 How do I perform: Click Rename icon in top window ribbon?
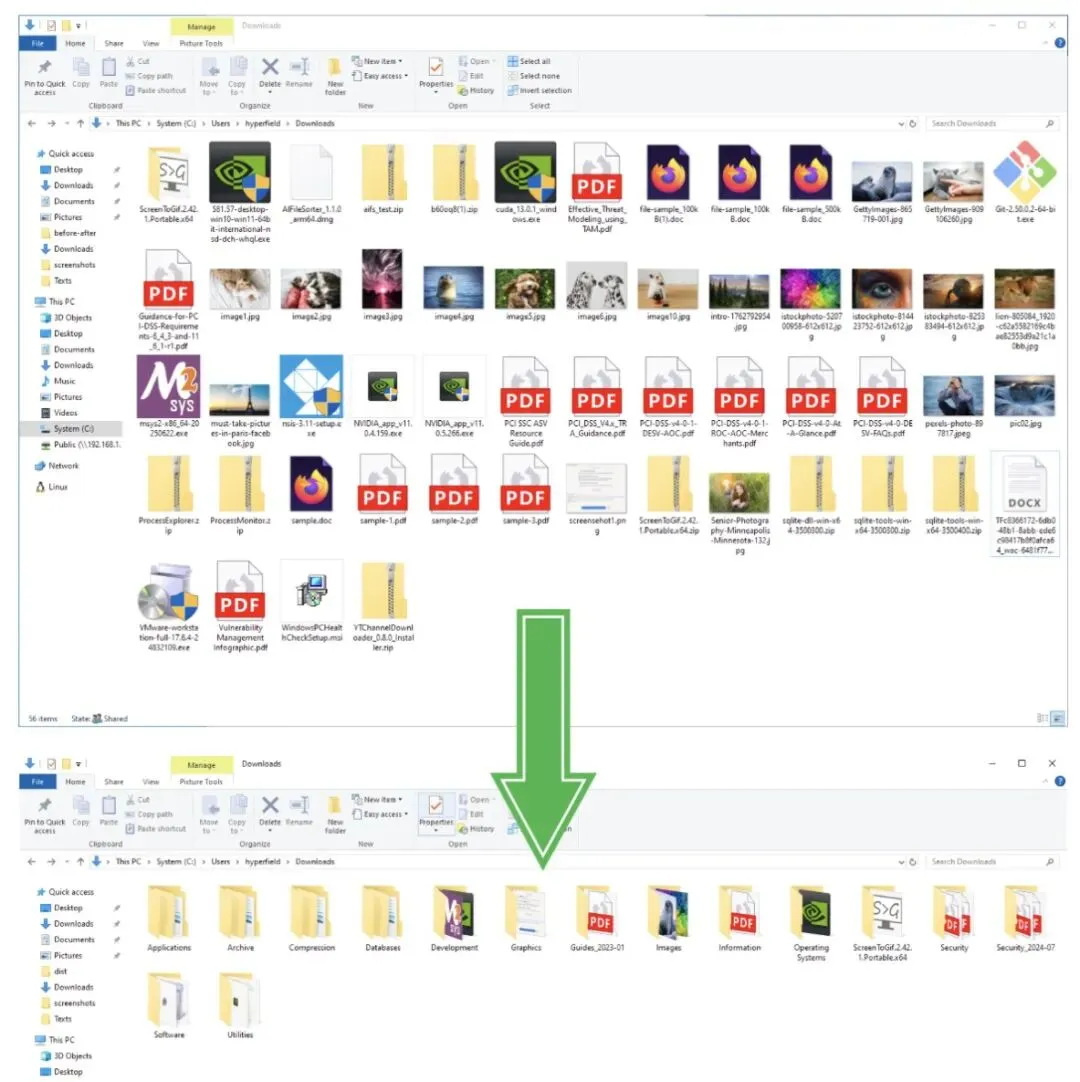tap(300, 67)
